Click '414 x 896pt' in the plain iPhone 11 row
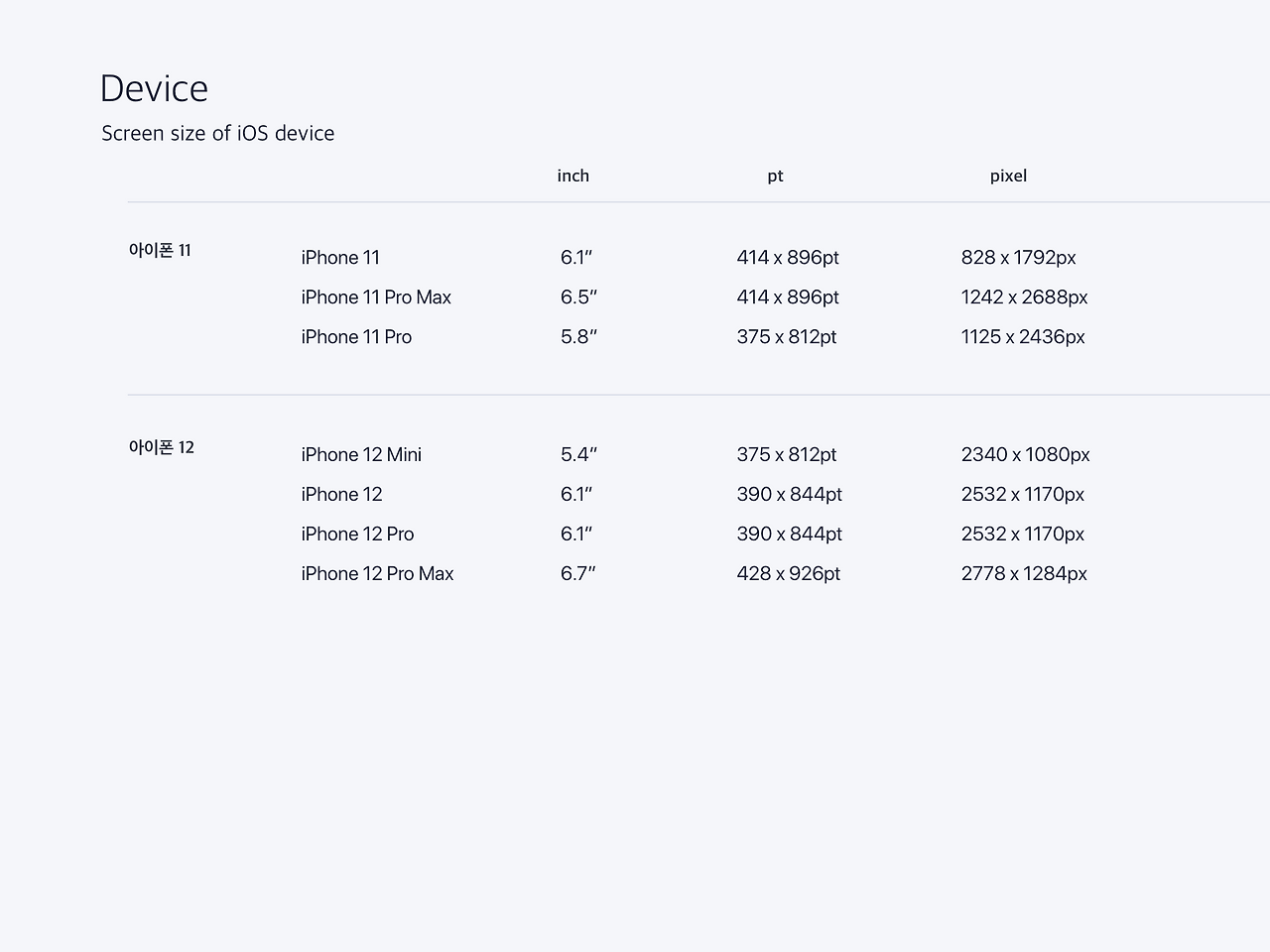 point(788,258)
